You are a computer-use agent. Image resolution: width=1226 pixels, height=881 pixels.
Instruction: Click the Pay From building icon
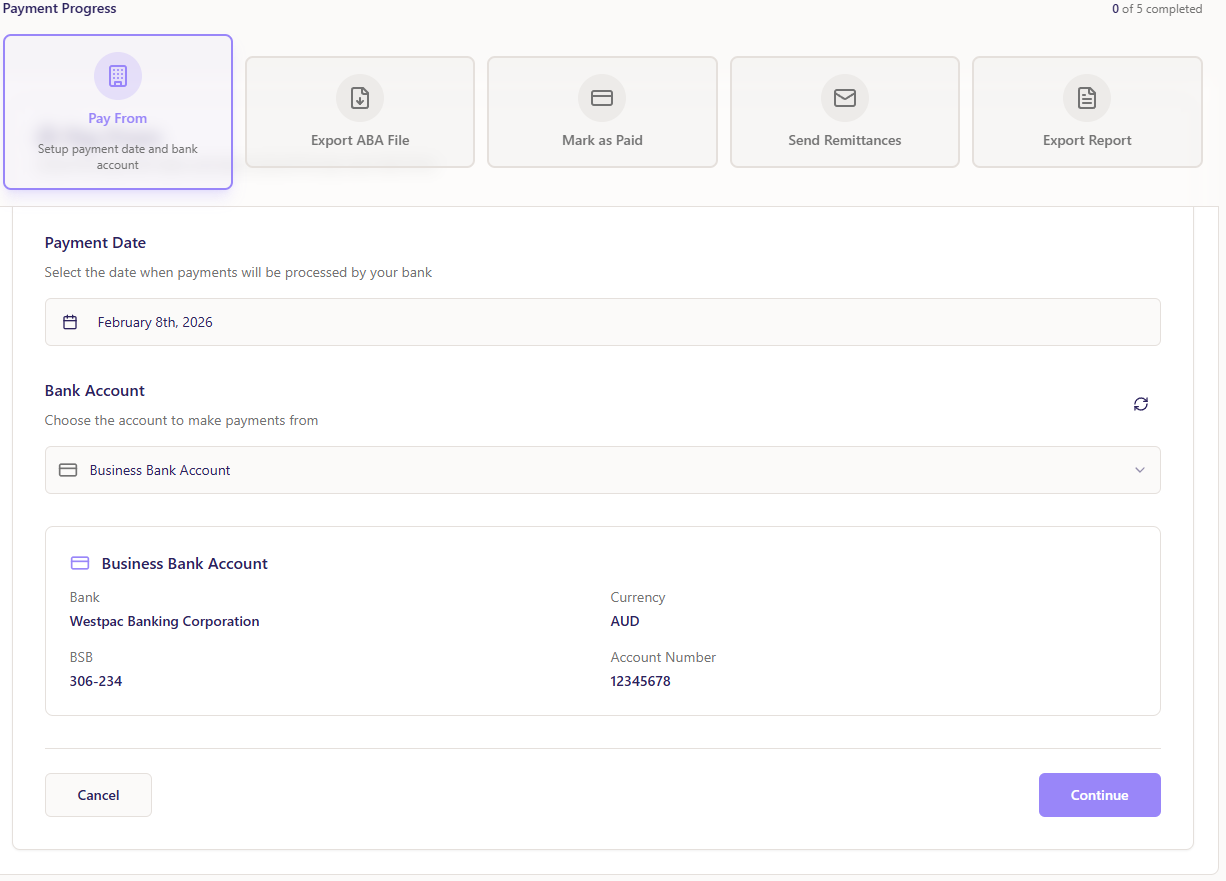[x=118, y=76]
